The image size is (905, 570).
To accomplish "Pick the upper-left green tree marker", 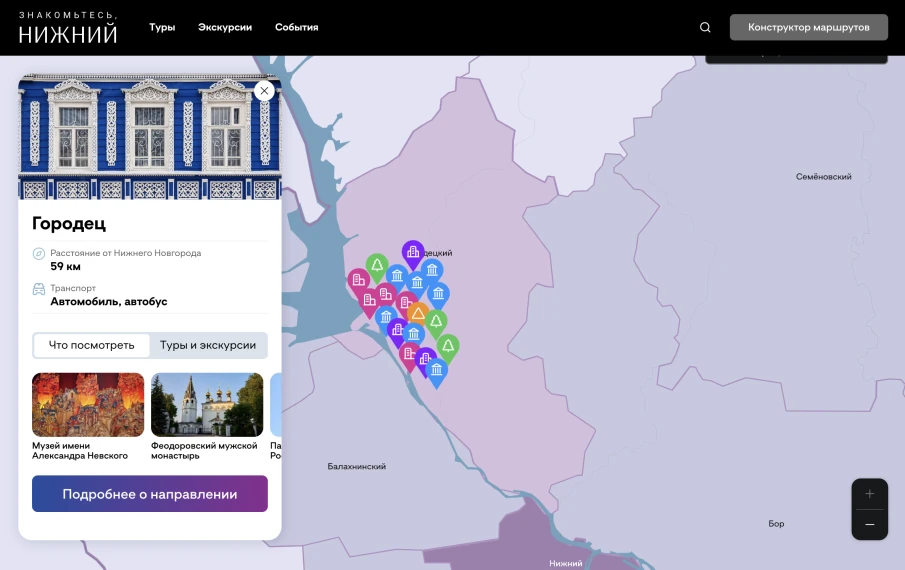I will click(376, 265).
